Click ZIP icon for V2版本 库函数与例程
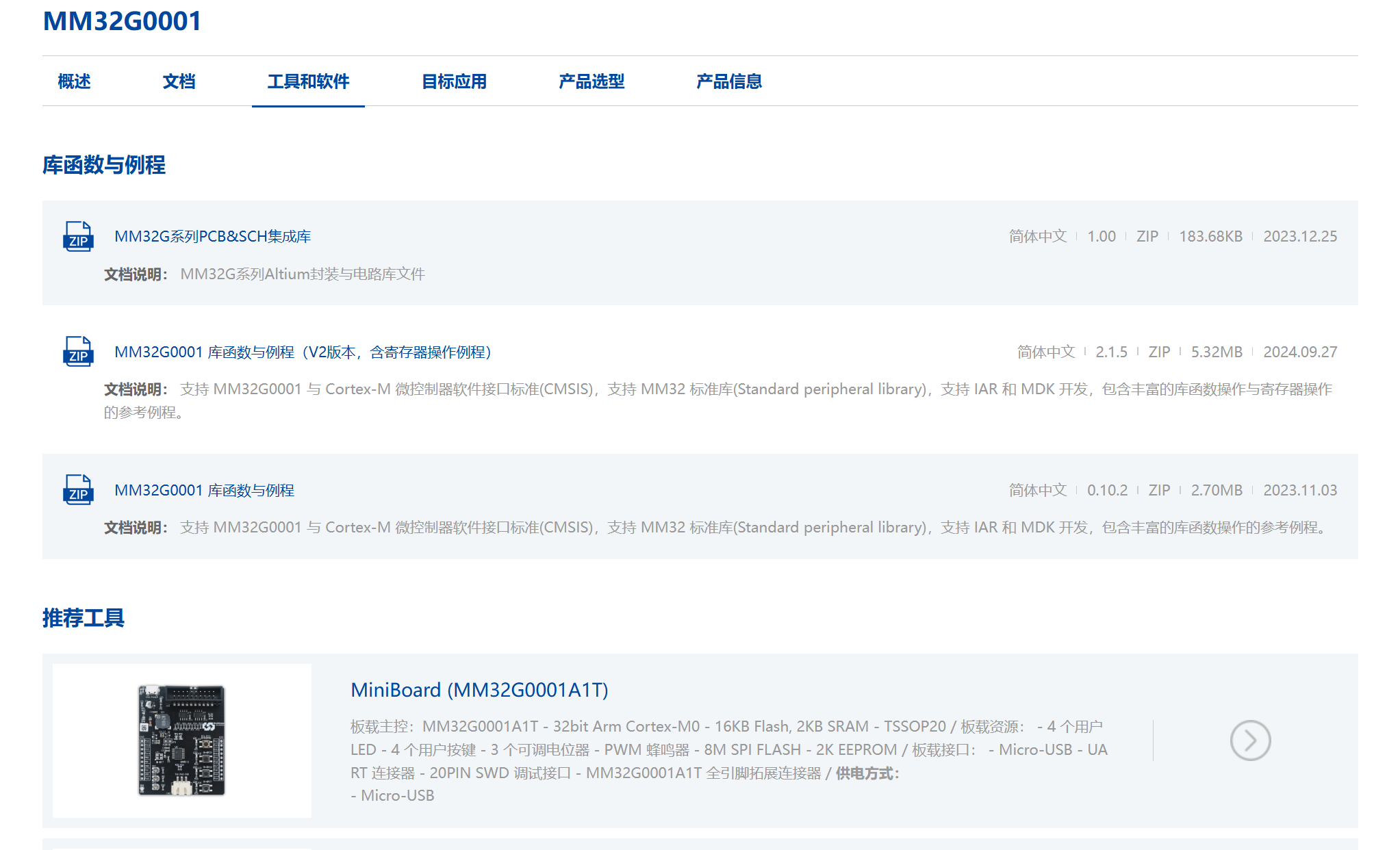1400x850 pixels. (78, 352)
